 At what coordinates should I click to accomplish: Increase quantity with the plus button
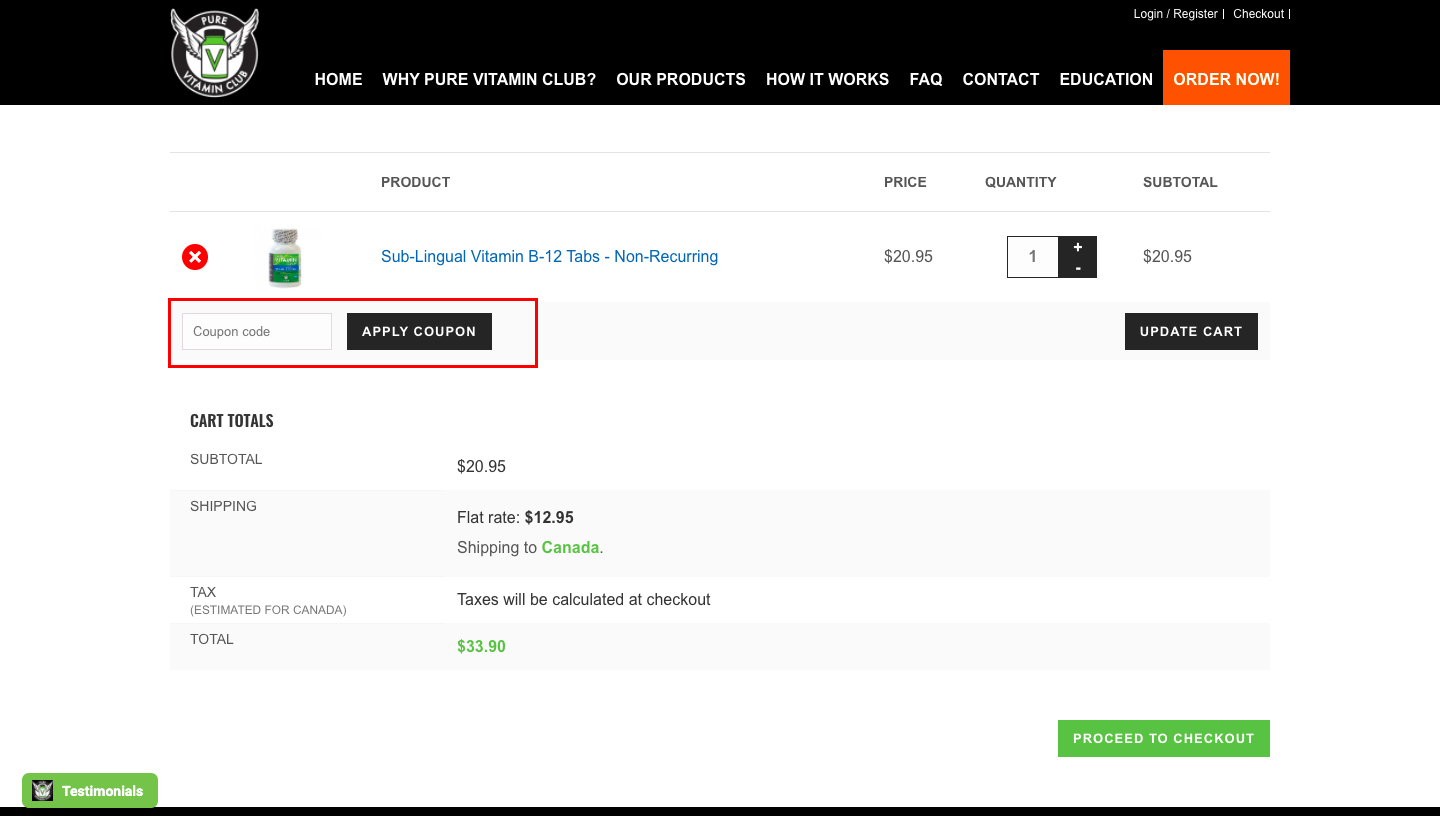point(1077,247)
